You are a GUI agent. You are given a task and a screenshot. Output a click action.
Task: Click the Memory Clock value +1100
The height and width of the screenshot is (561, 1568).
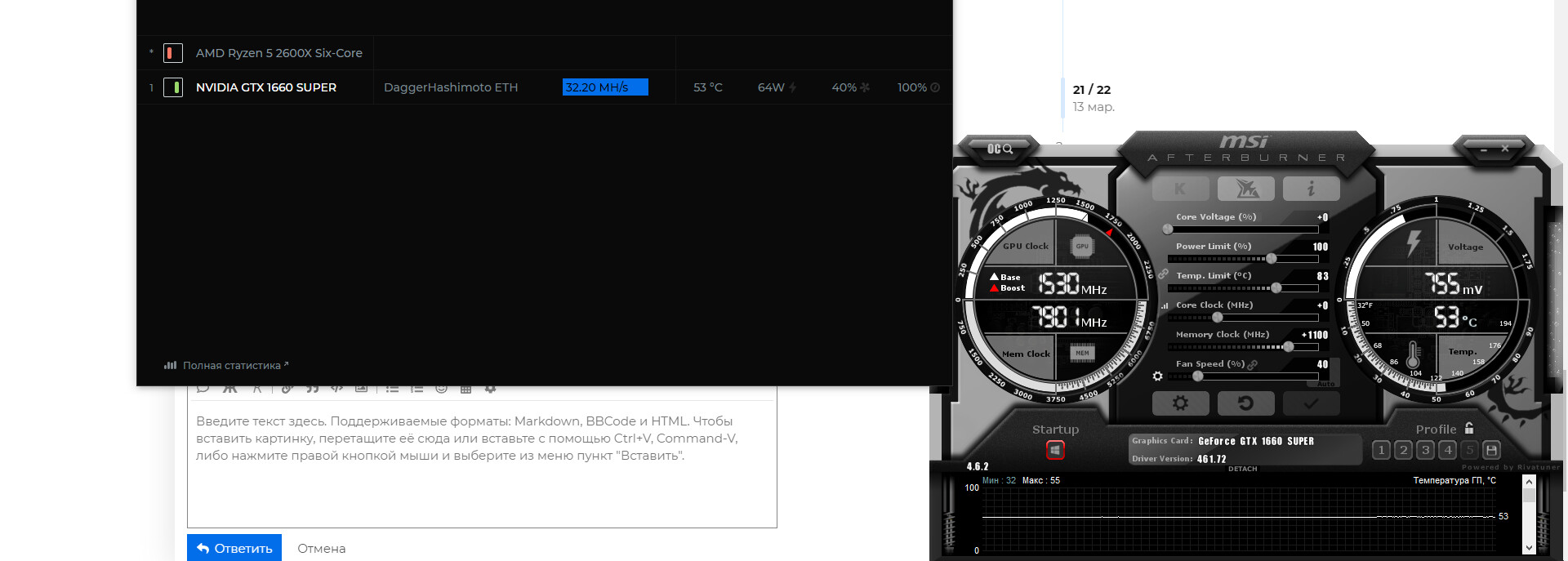click(1315, 335)
